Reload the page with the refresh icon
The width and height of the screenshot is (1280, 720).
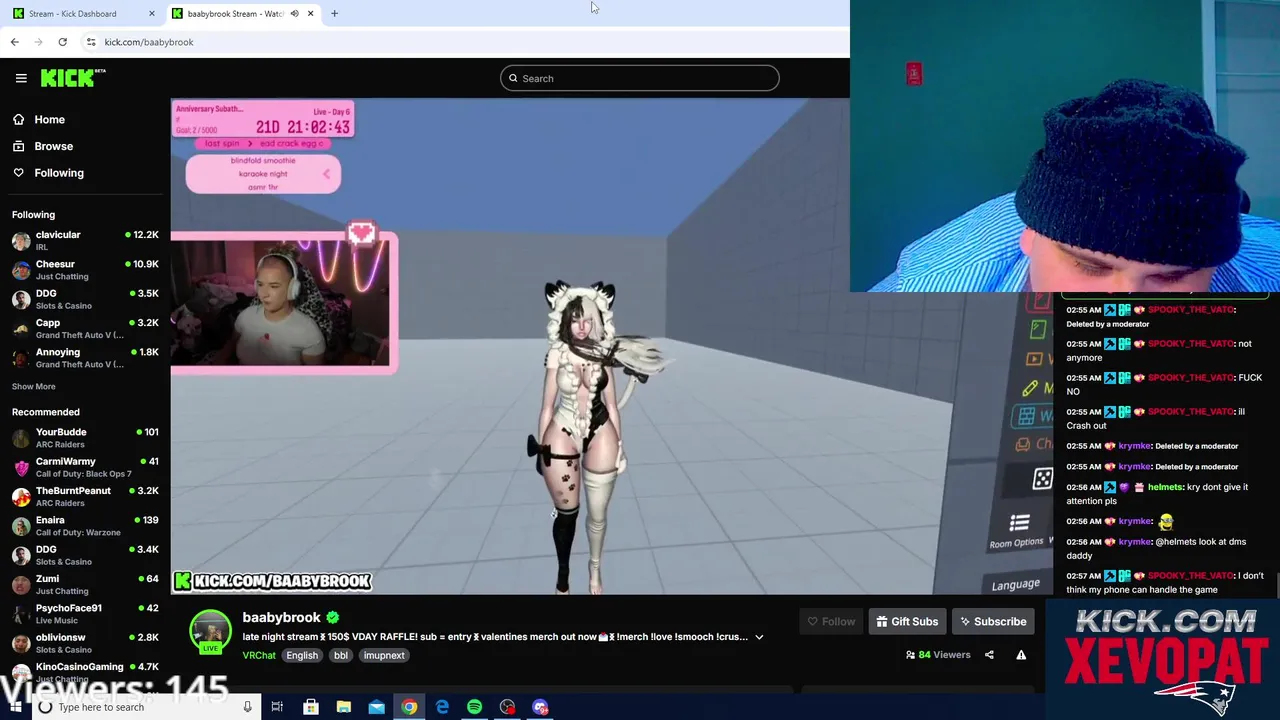(x=62, y=42)
